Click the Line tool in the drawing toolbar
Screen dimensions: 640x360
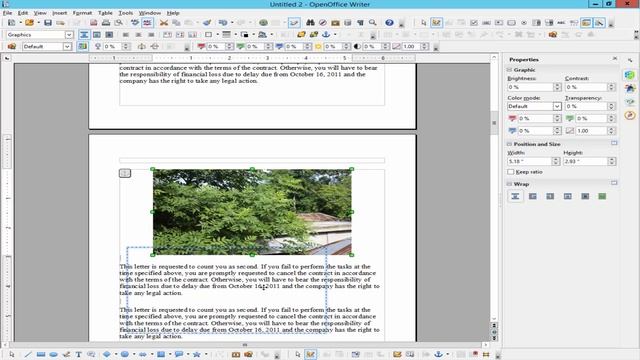[x=28, y=354]
